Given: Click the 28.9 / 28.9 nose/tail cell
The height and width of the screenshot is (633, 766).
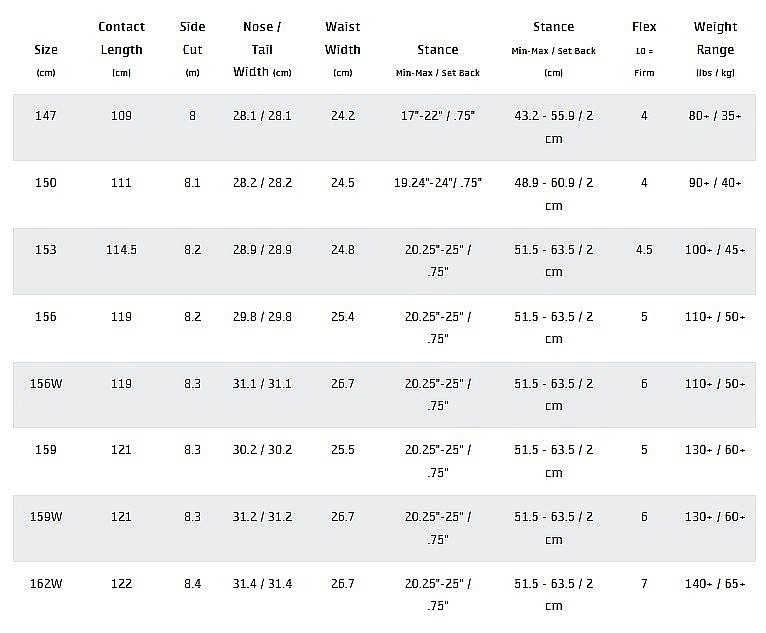Looking at the screenshot, I should coord(262,250).
